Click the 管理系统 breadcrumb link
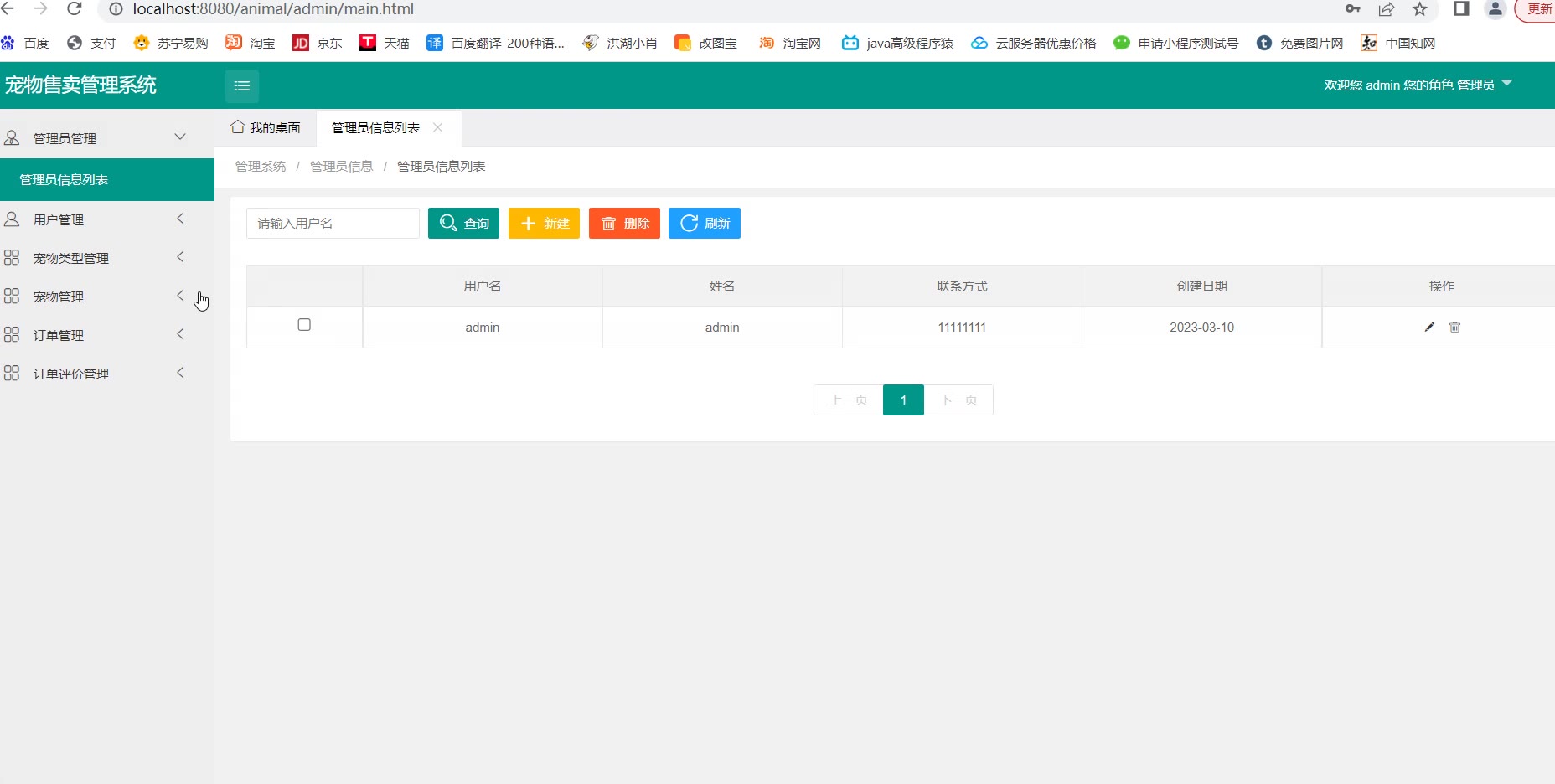 [x=261, y=166]
